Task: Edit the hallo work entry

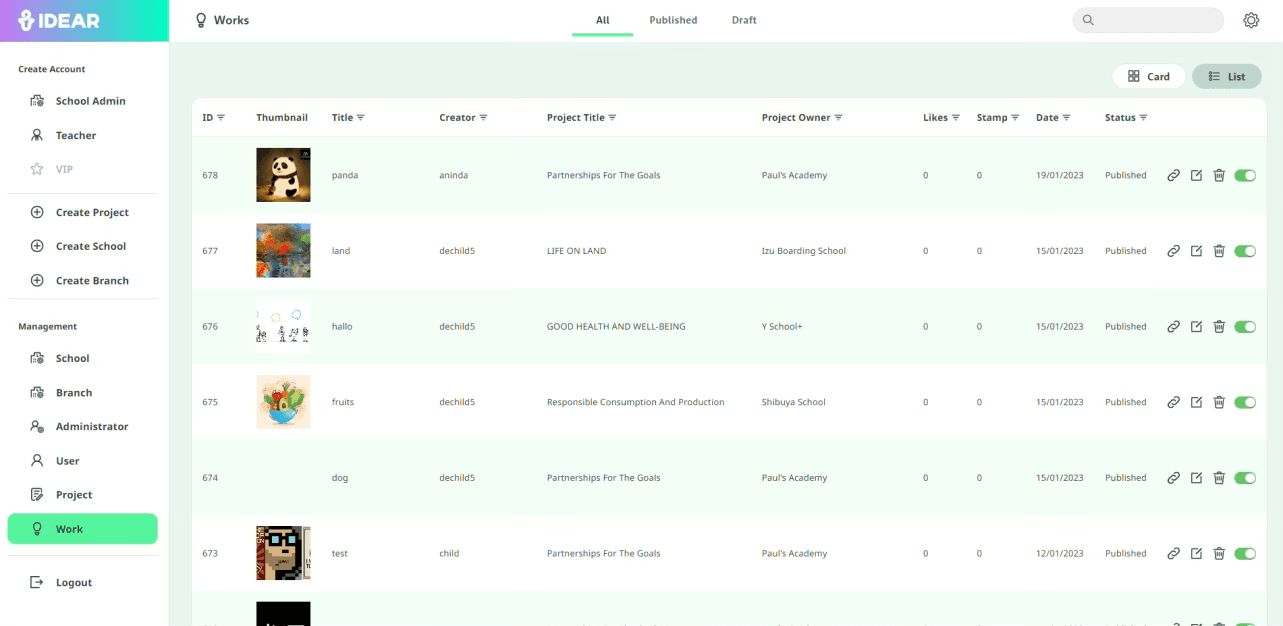Action: point(1196,326)
